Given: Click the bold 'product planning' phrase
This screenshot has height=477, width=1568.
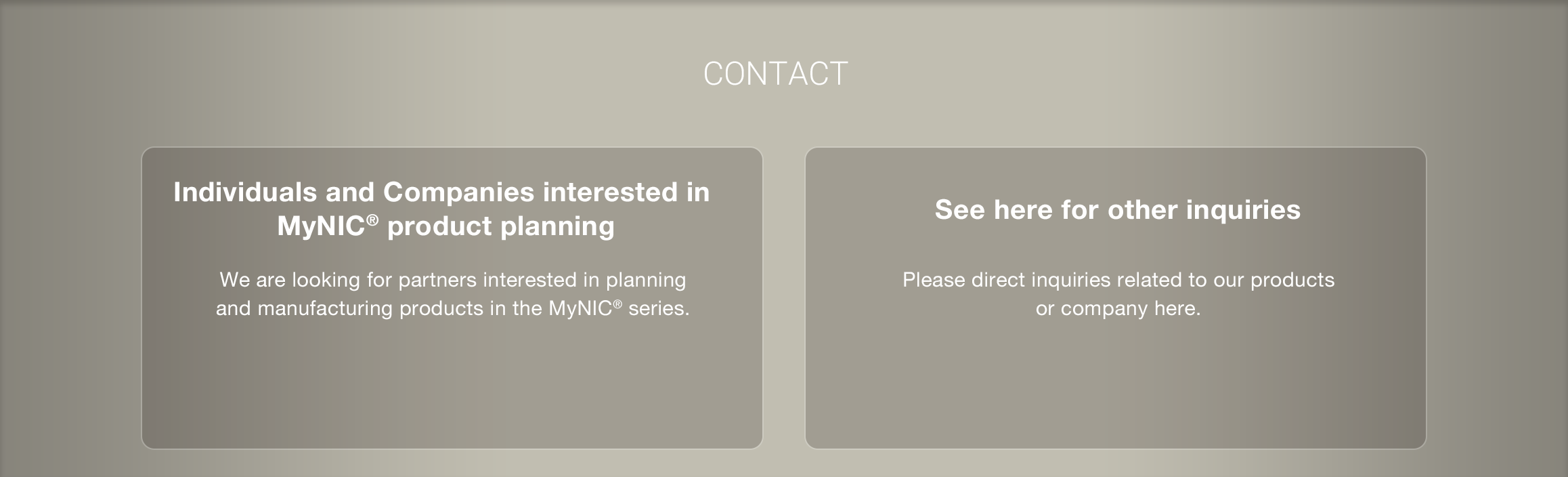Looking at the screenshot, I should click(500, 226).
